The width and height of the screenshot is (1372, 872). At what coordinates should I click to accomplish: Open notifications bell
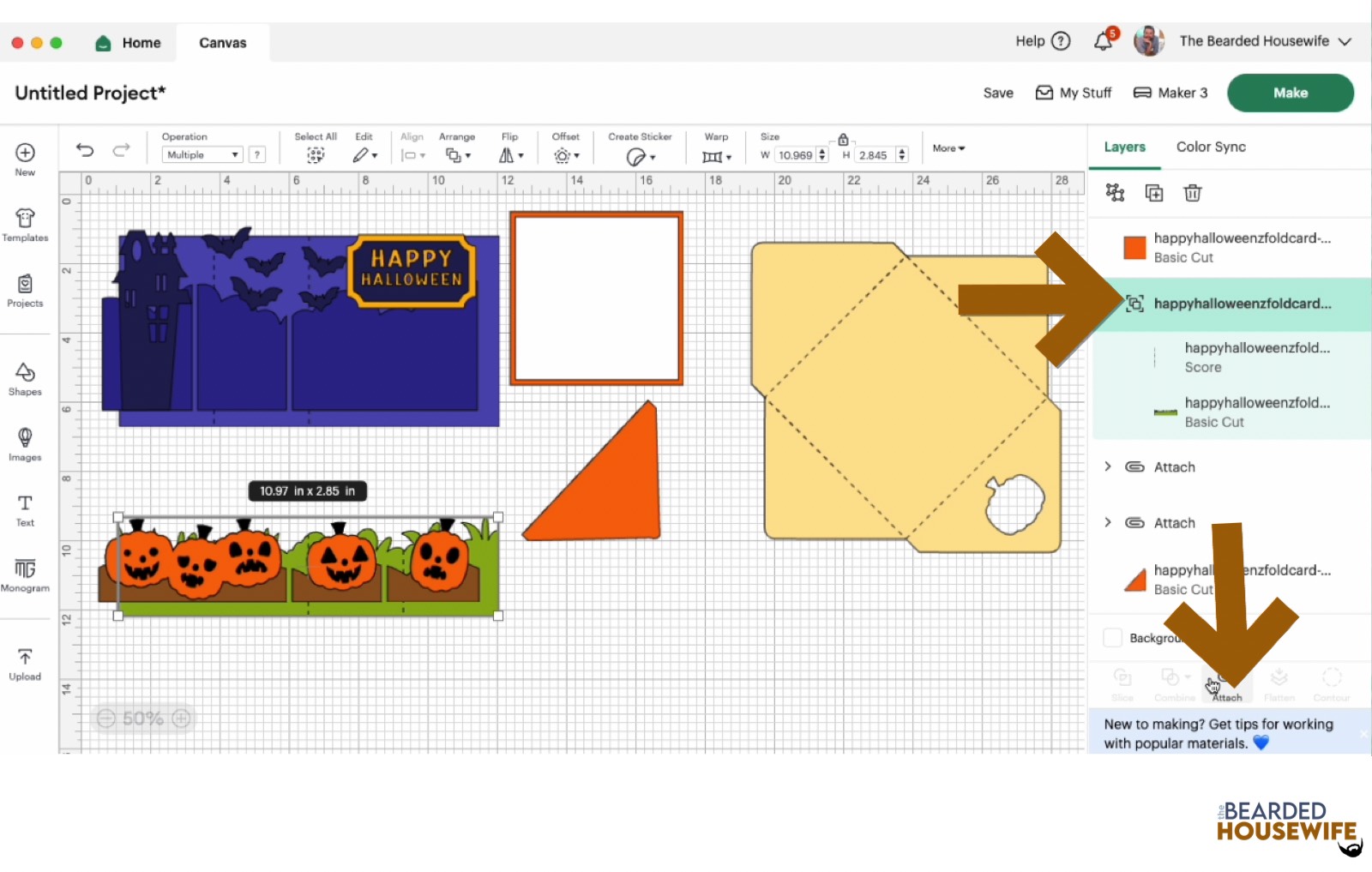coord(1104,41)
